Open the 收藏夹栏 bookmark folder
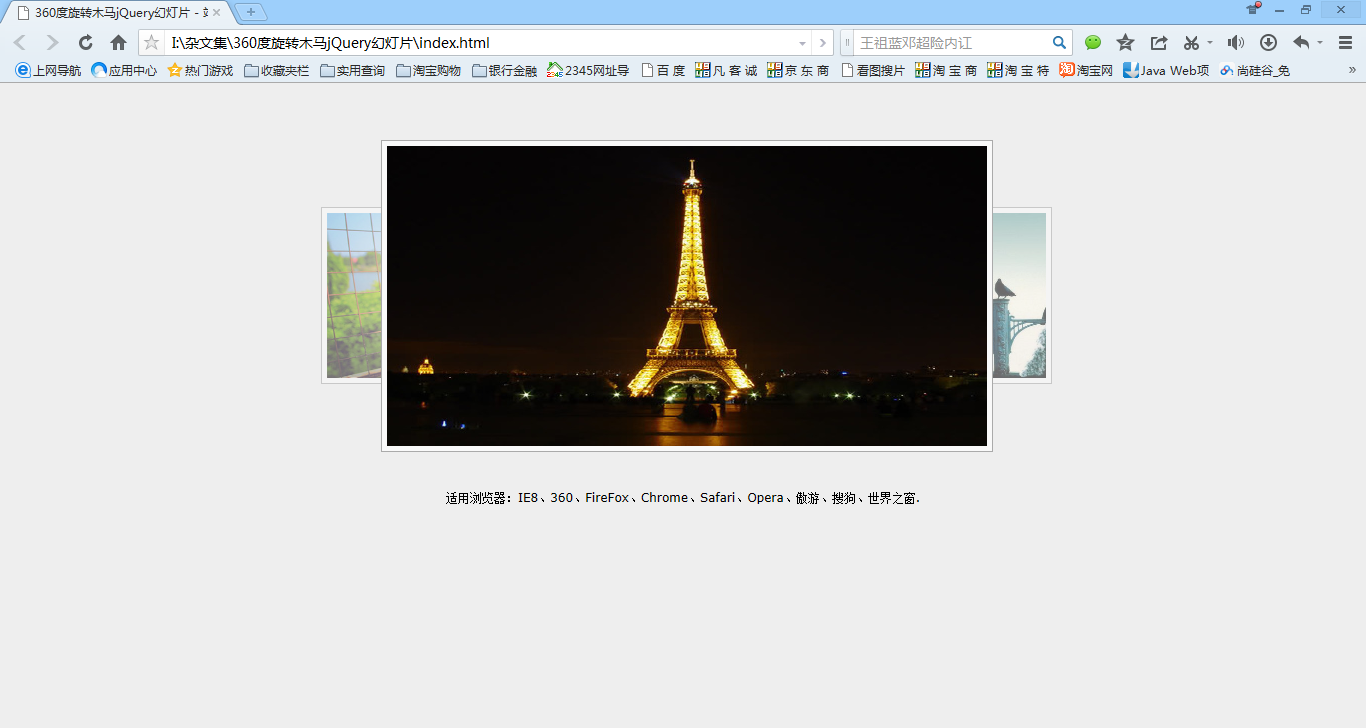Viewport: 1366px width, 728px height. (x=277, y=70)
